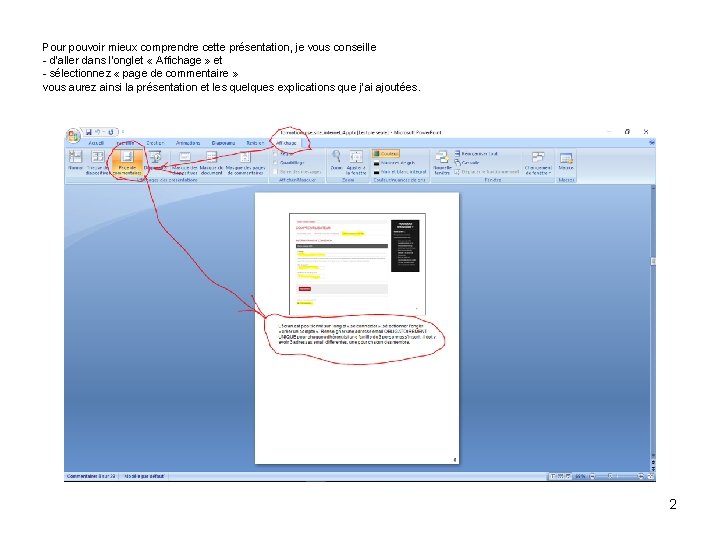Screen dimensions: 720x540
Task: Click Ajuster à la fenêtre
Action: pyautogui.click(x=356, y=162)
